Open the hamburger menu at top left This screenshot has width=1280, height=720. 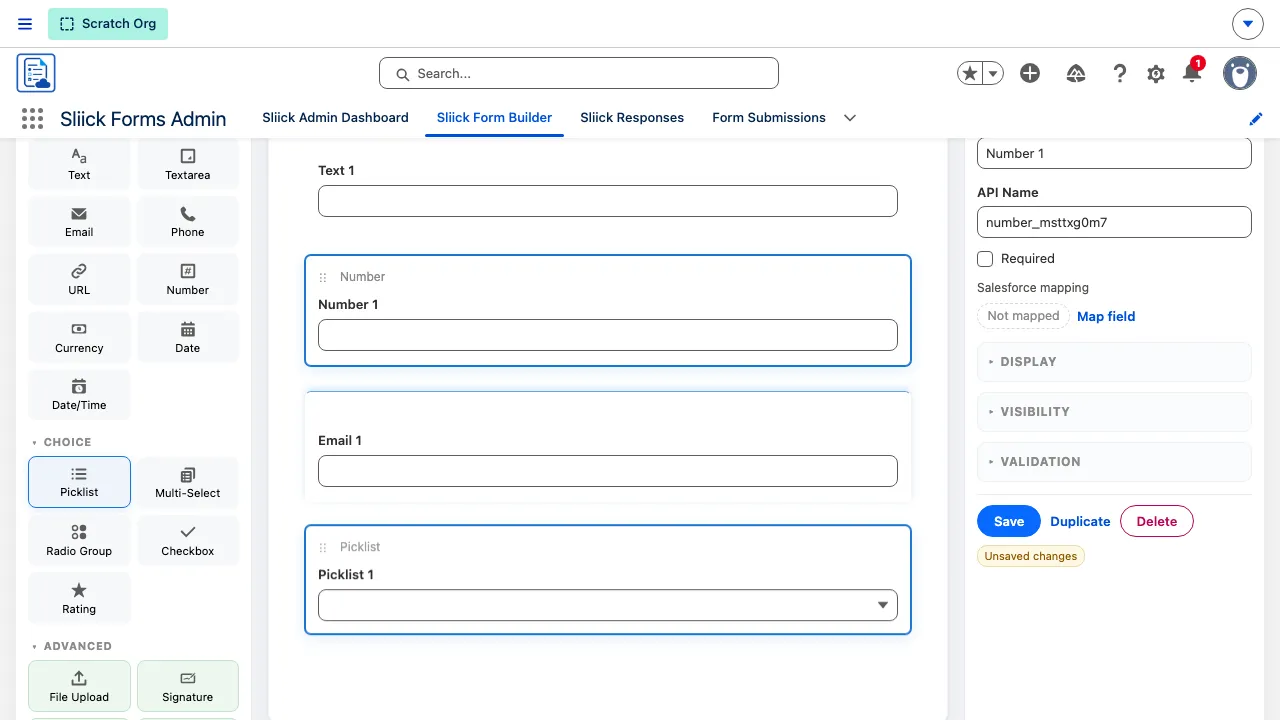(25, 24)
